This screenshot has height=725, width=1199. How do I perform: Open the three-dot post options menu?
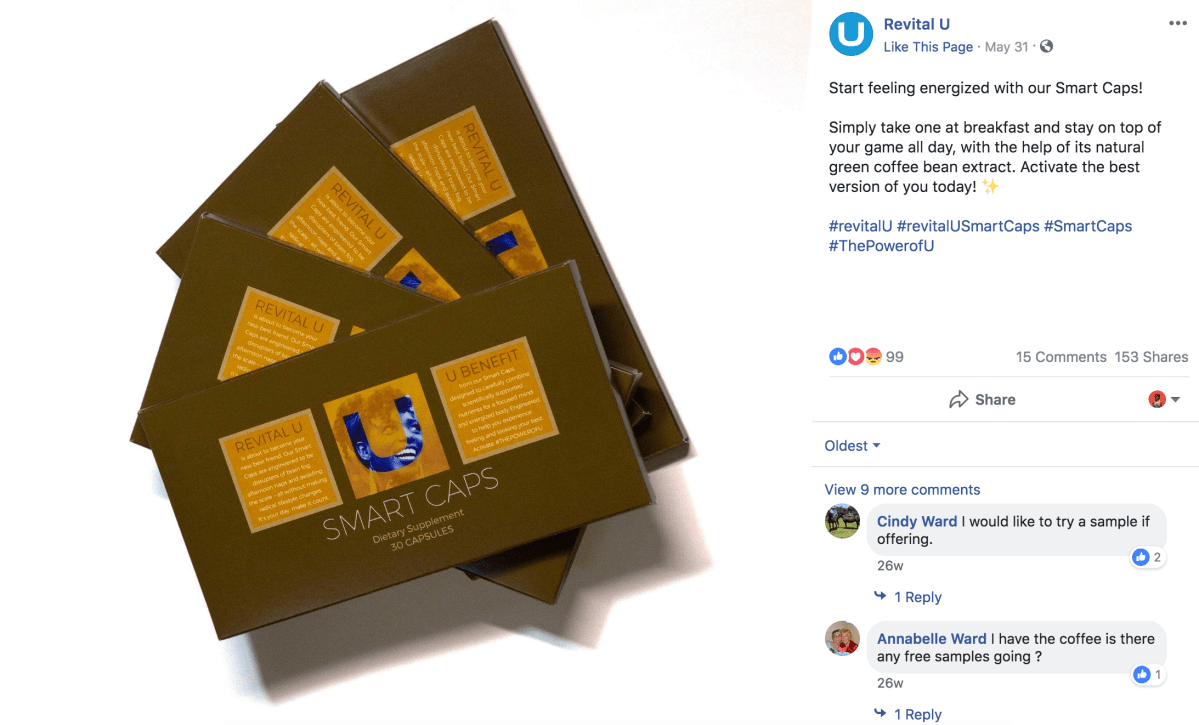coord(1178,24)
